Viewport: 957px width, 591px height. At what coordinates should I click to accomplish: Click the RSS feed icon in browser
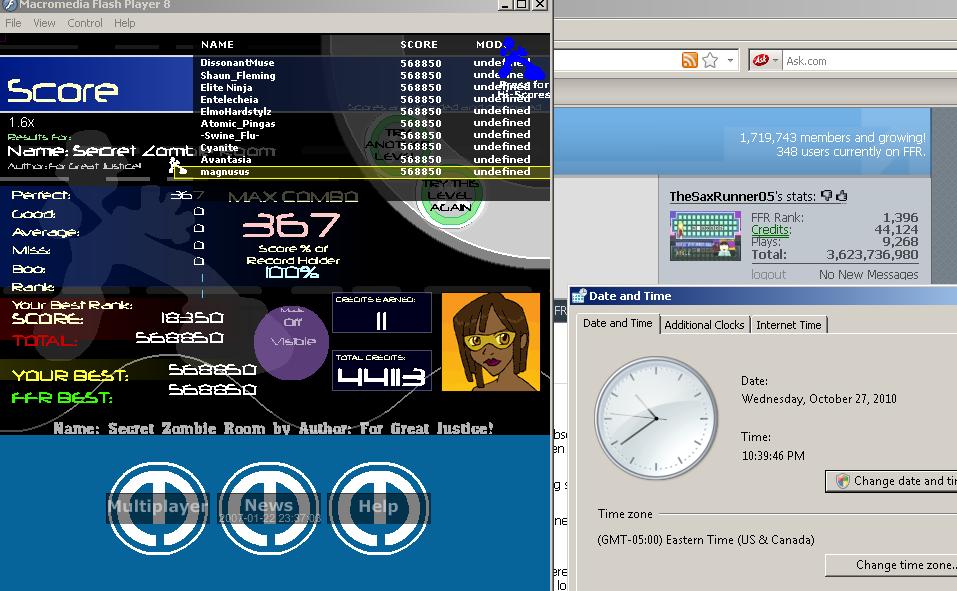[689, 60]
